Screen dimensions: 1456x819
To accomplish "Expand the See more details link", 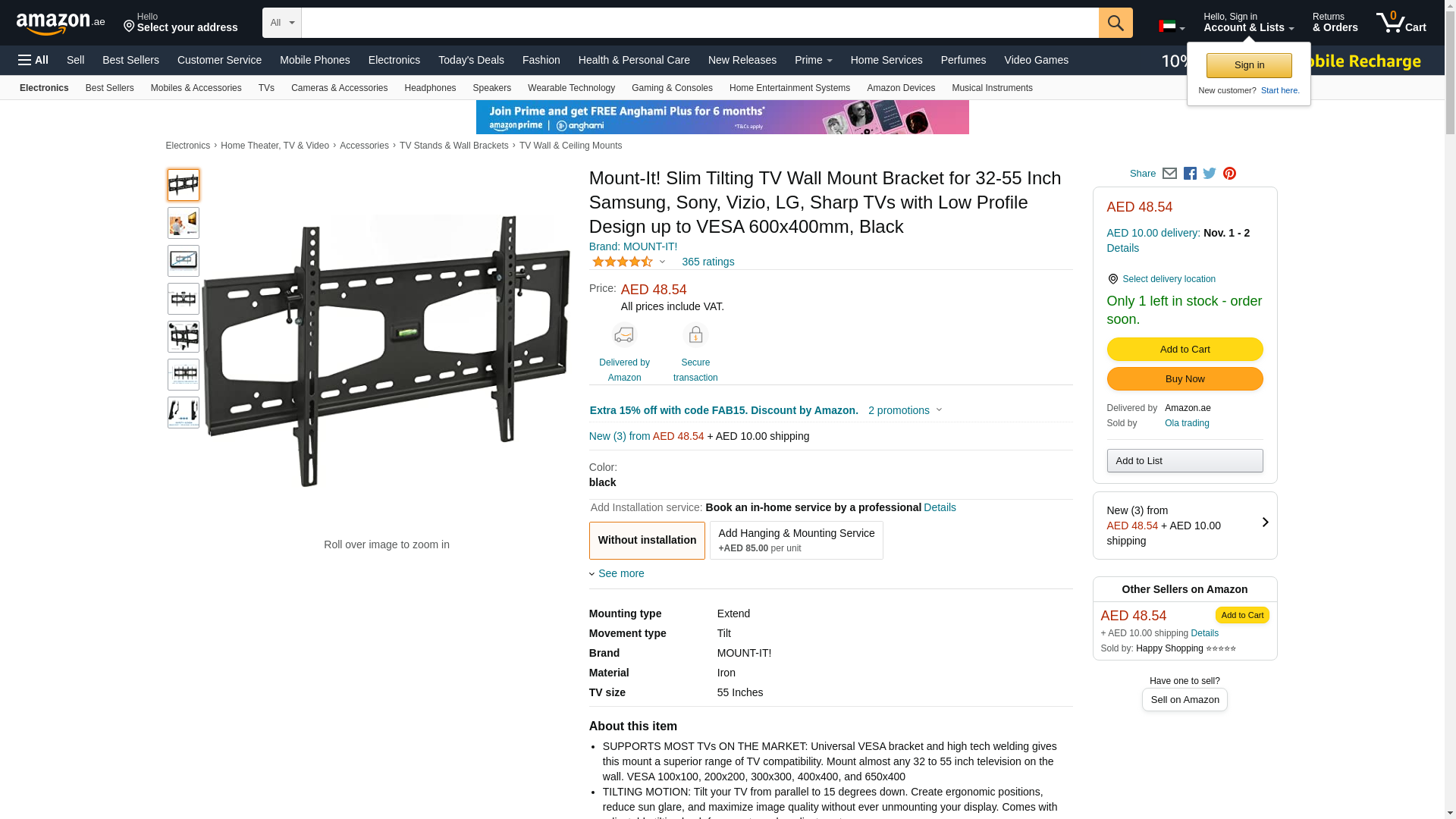I will 620,573.
